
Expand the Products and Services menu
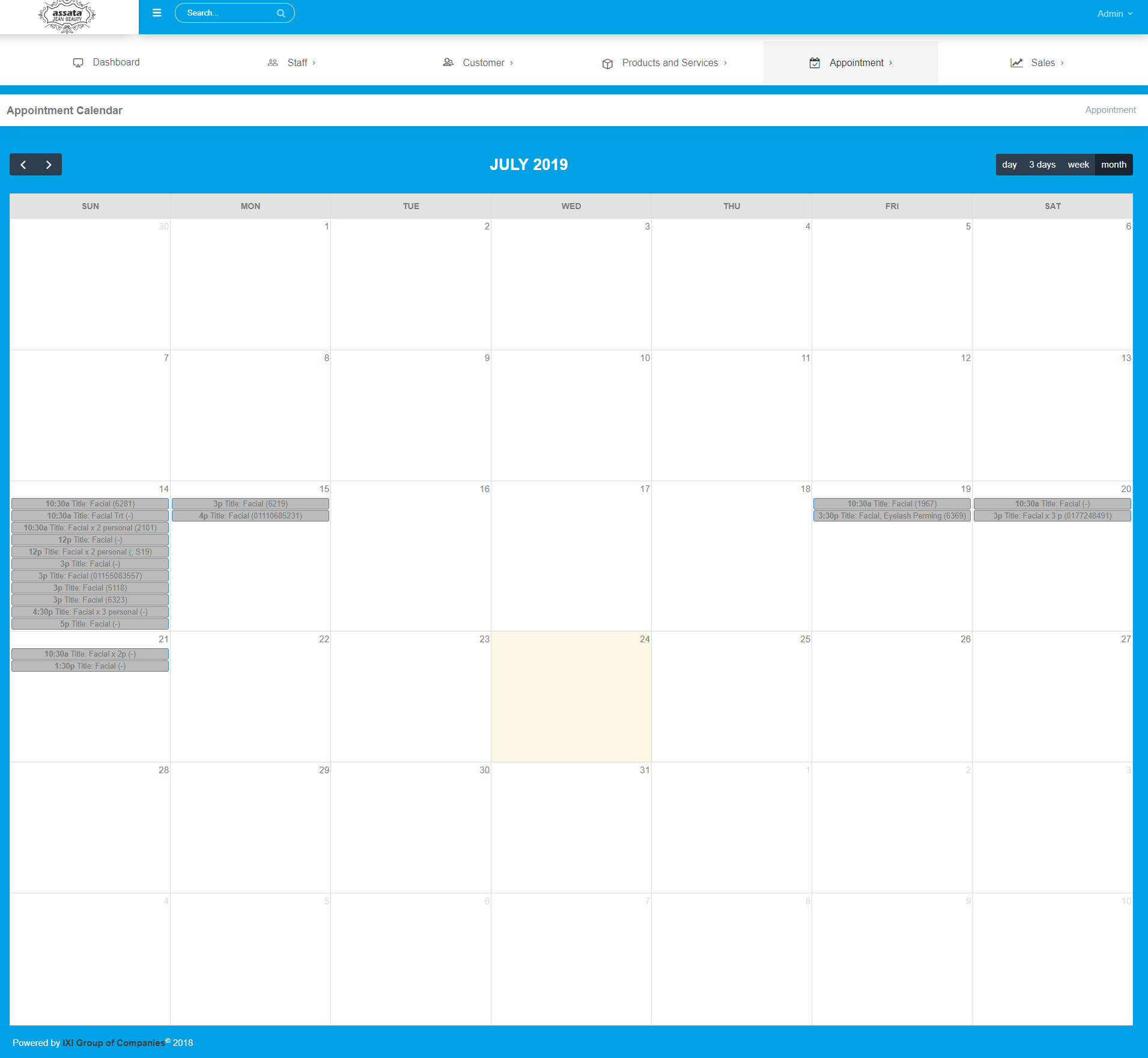coord(670,63)
